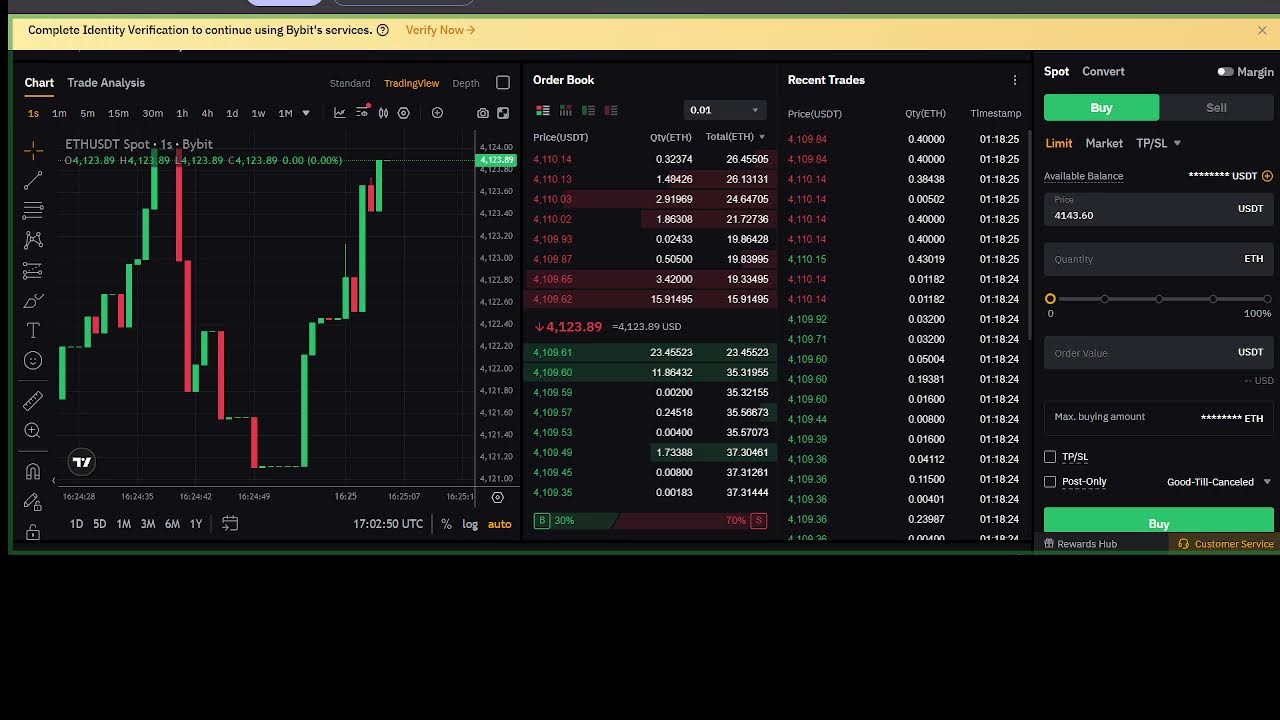Select Market order type
This screenshot has height=720, width=1280.
pyautogui.click(x=1104, y=143)
